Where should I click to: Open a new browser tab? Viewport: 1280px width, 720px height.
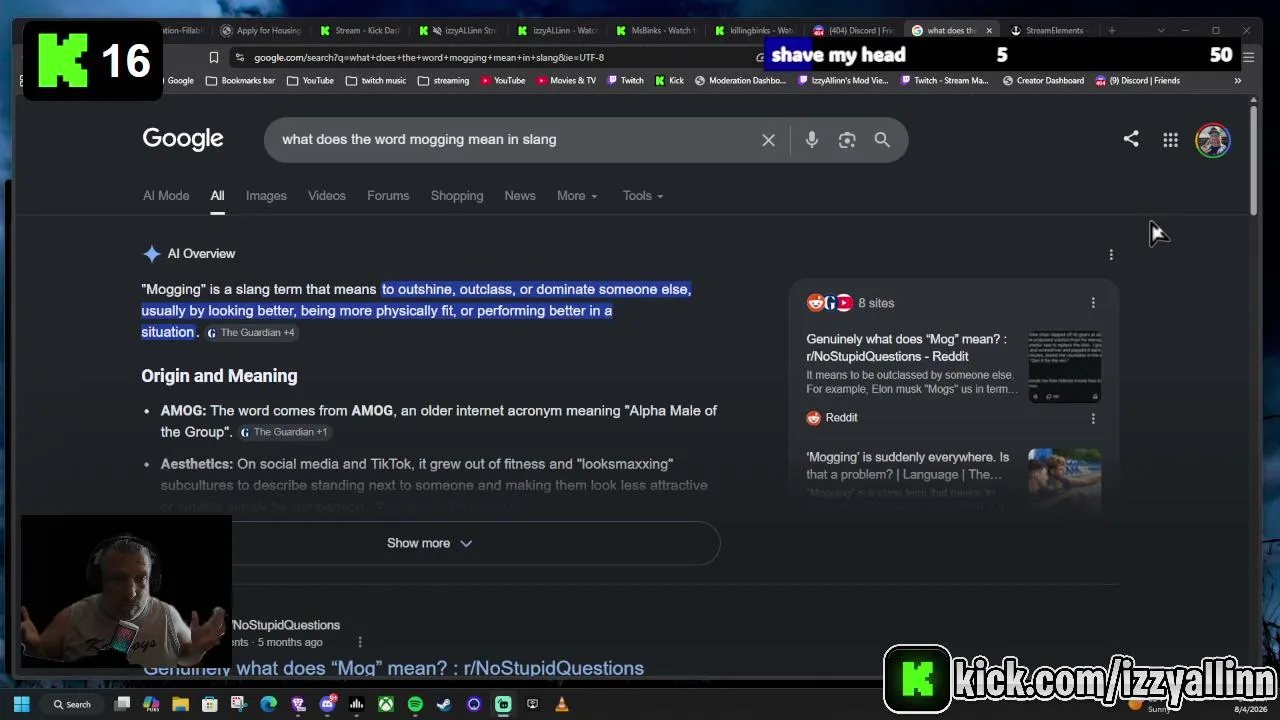coord(1111,30)
